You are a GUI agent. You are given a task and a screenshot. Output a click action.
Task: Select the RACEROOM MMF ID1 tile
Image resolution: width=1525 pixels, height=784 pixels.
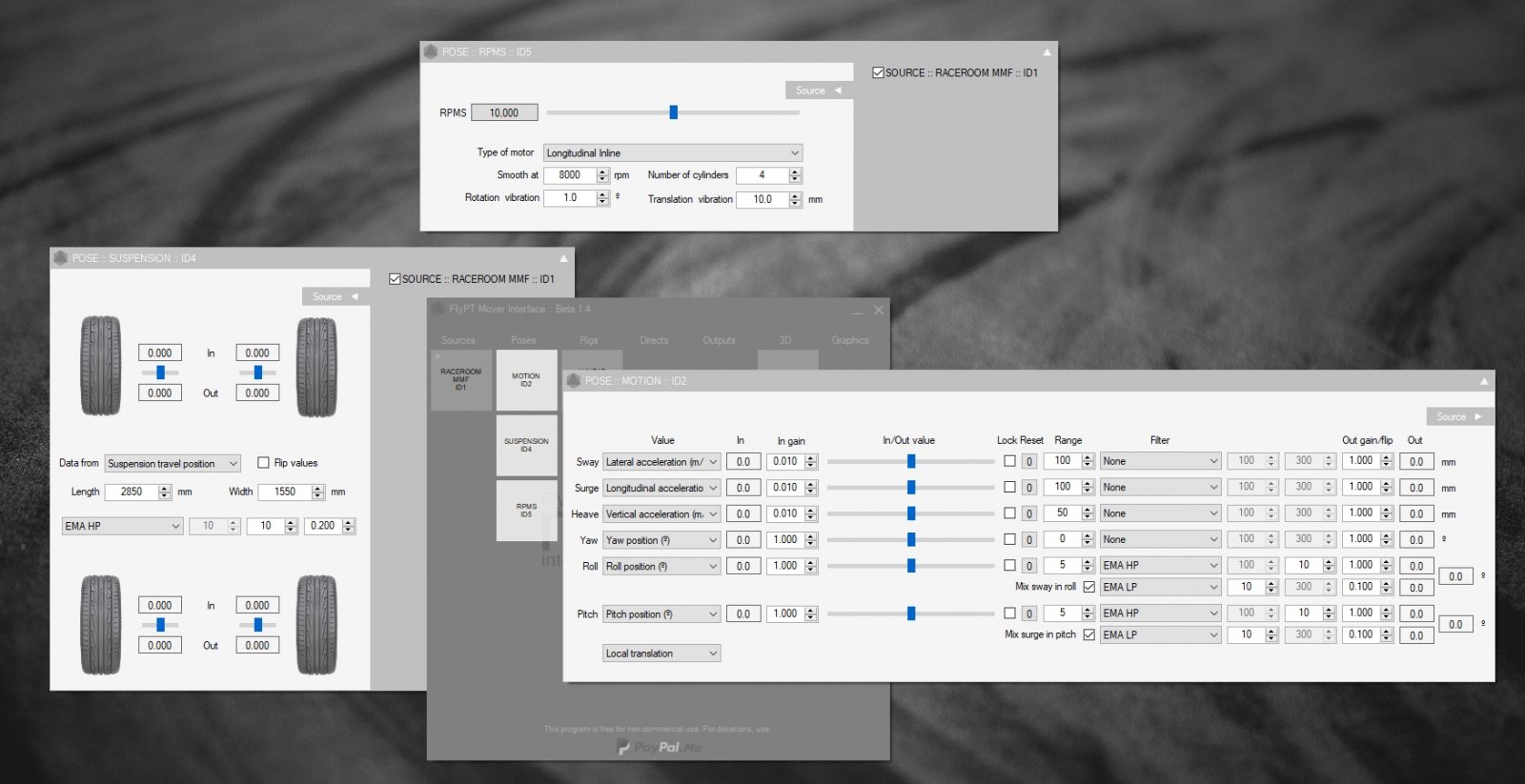click(461, 380)
